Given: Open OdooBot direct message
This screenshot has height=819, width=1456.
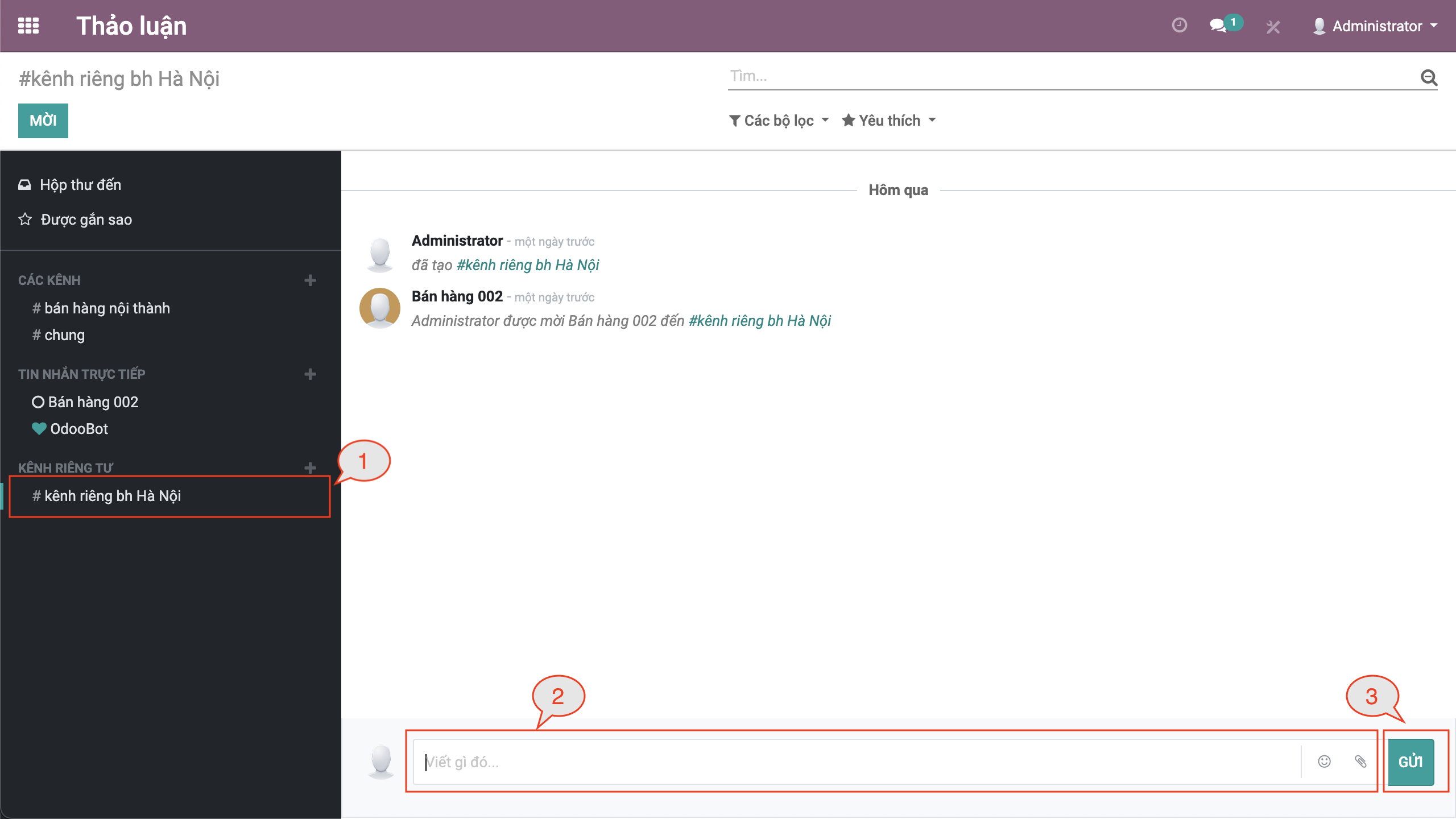Looking at the screenshot, I should (x=79, y=429).
